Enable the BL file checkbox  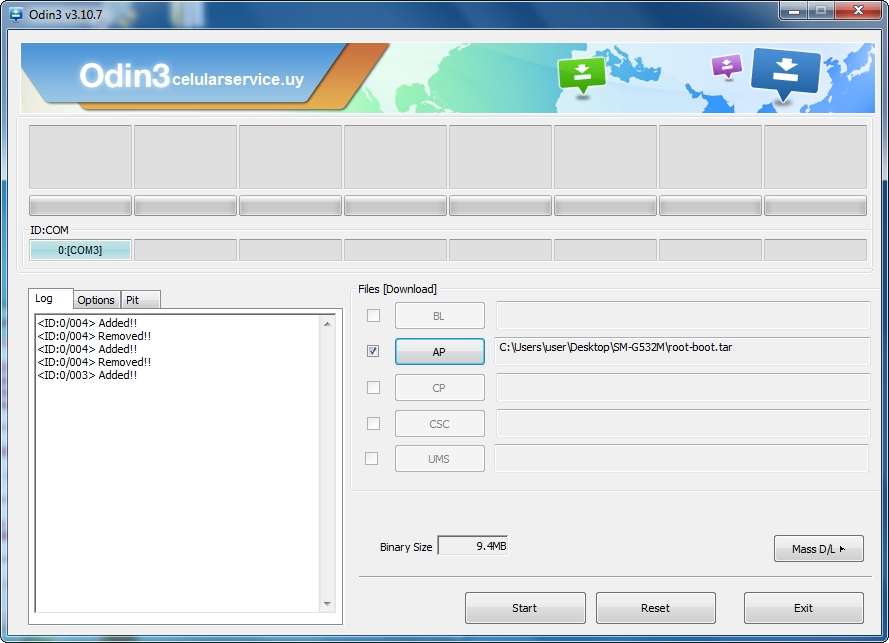click(373, 315)
